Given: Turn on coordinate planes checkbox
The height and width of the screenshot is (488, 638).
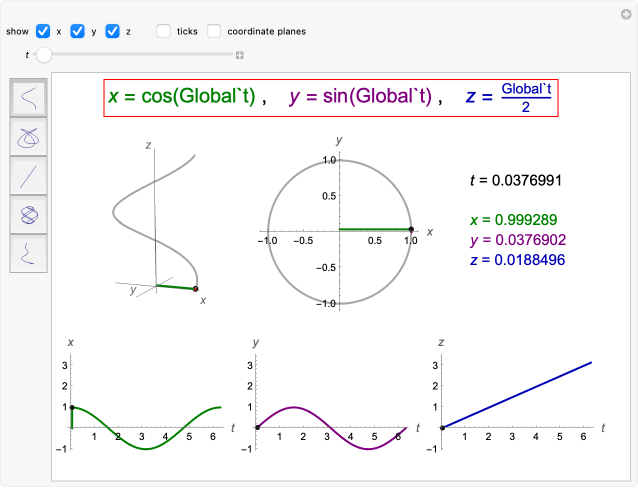Looking at the screenshot, I should point(214,32).
